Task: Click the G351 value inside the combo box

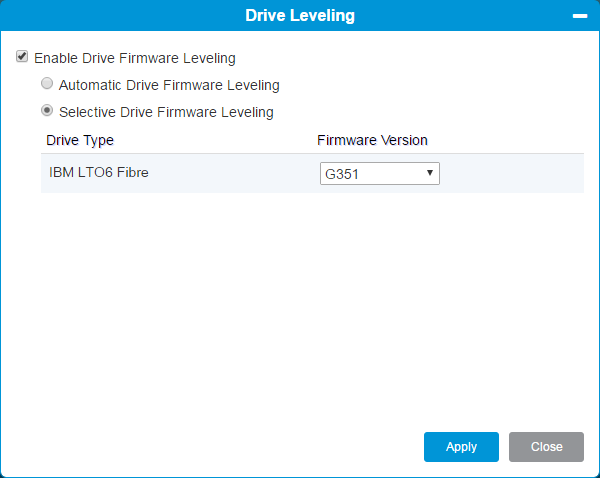Action: point(342,174)
